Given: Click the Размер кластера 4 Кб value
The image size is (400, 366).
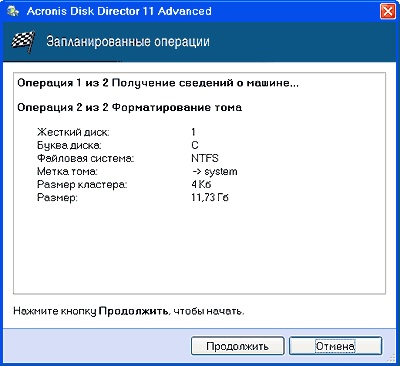Looking at the screenshot, I should coord(201,184).
